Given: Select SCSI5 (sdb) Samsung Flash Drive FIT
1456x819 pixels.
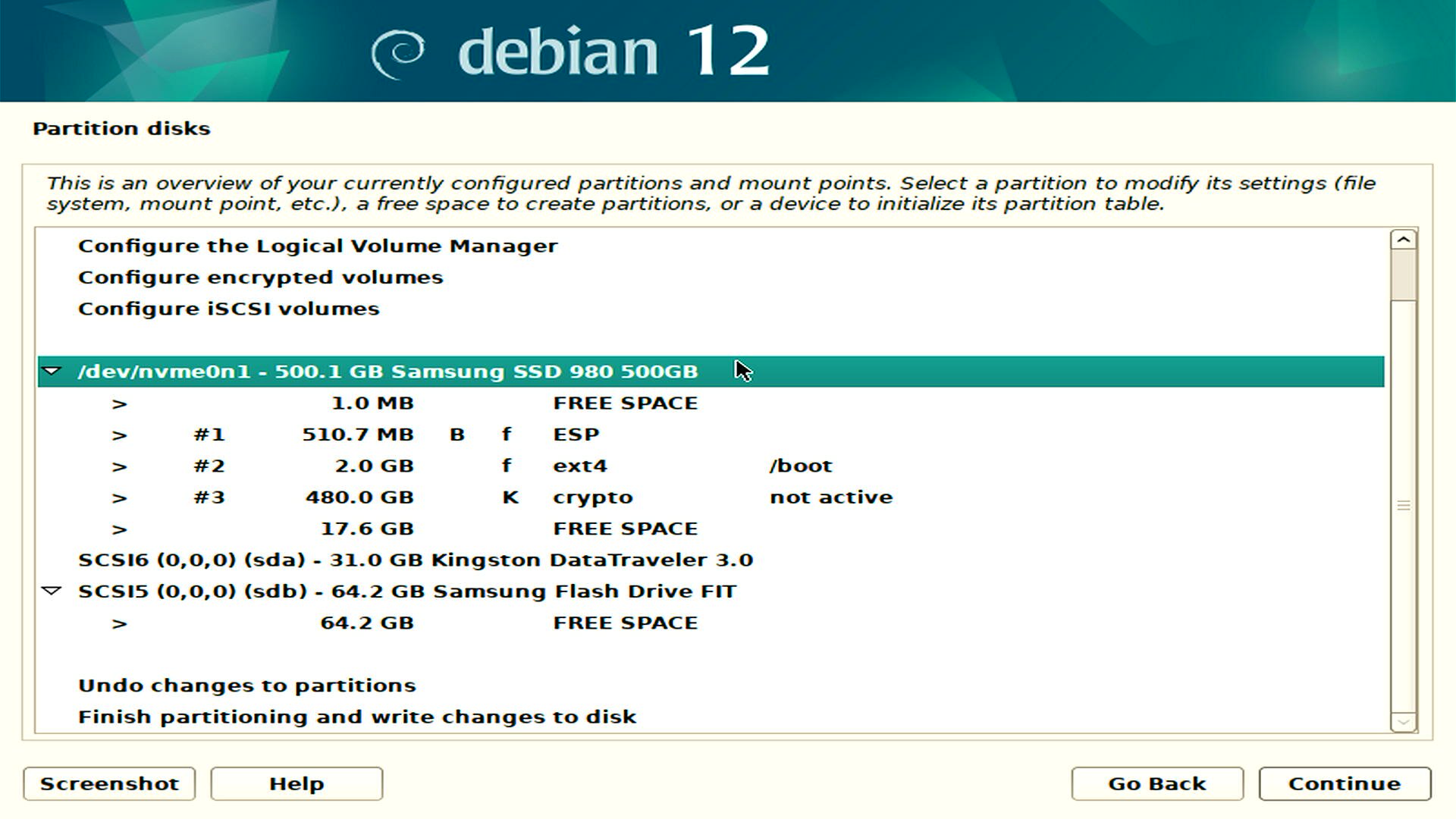Looking at the screenshot, I should 711,591.
